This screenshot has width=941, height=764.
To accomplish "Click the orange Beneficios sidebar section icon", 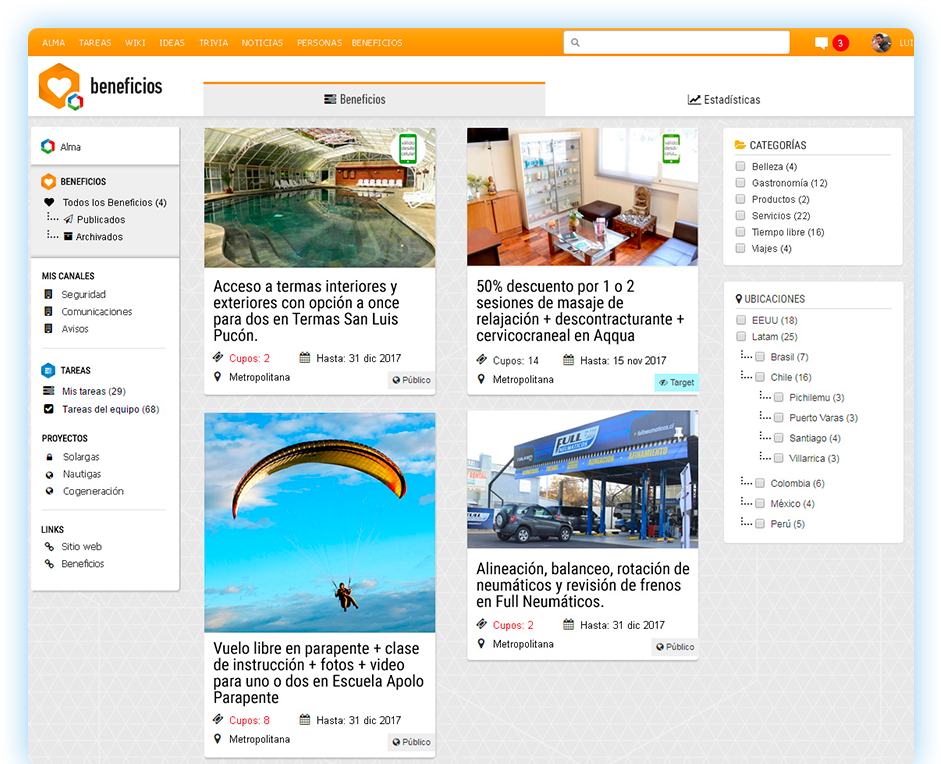I will click(48, 181).
